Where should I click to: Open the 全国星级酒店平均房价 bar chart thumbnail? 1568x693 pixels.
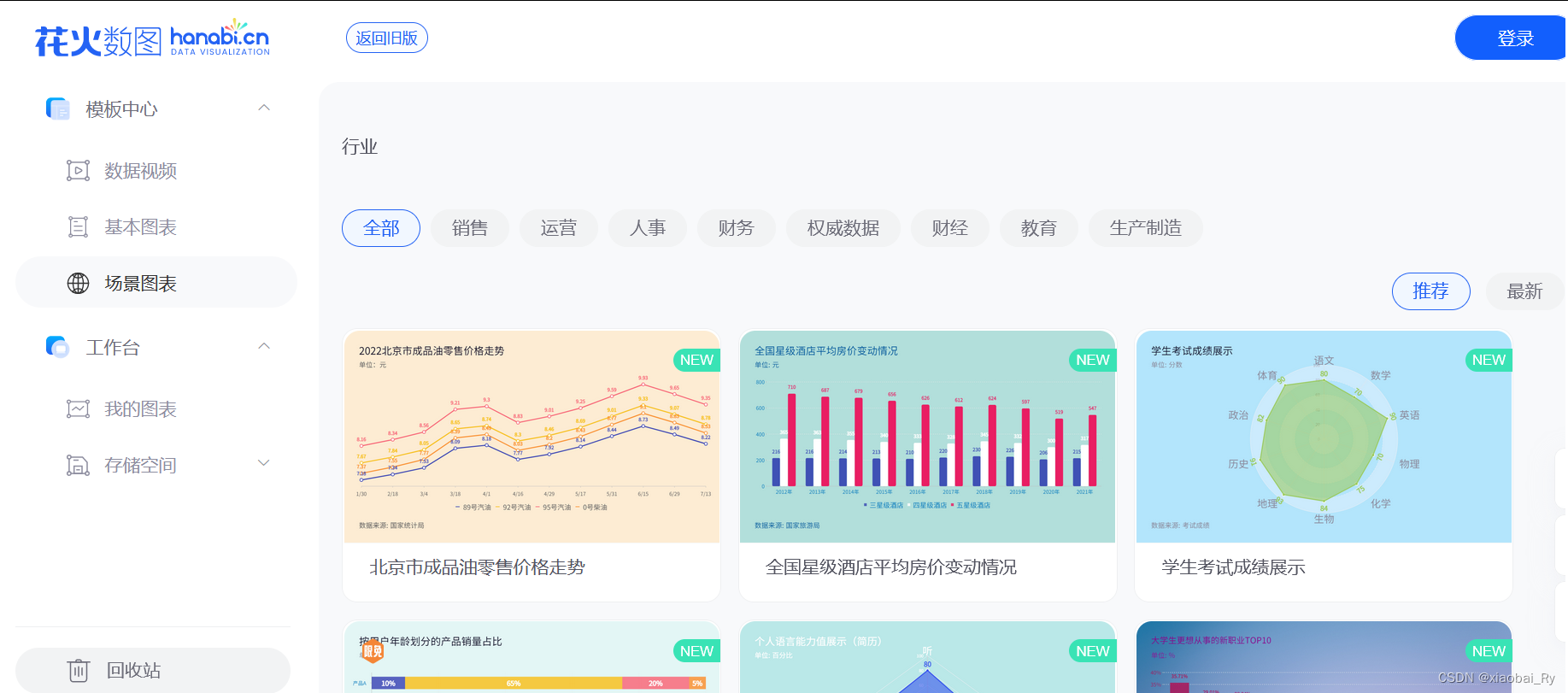(x=928, y=437)
